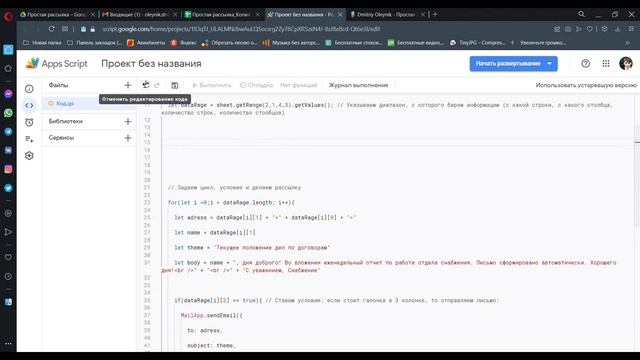Image resolution: width=640 pixels, height=360 pixels.
Task: Click the Сервисы section label
Action: tap(61, 138)
